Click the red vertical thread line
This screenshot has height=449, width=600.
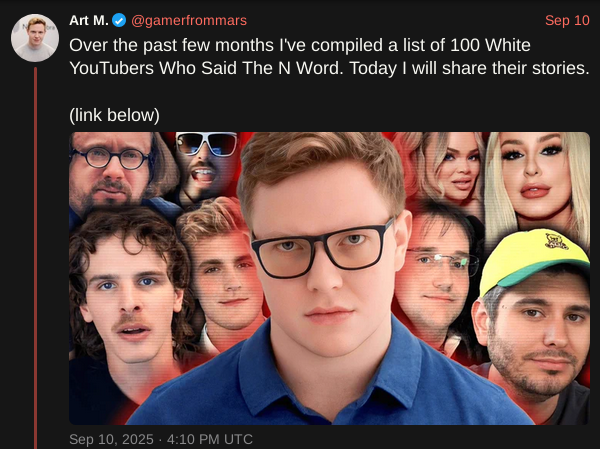pos(36,258)
